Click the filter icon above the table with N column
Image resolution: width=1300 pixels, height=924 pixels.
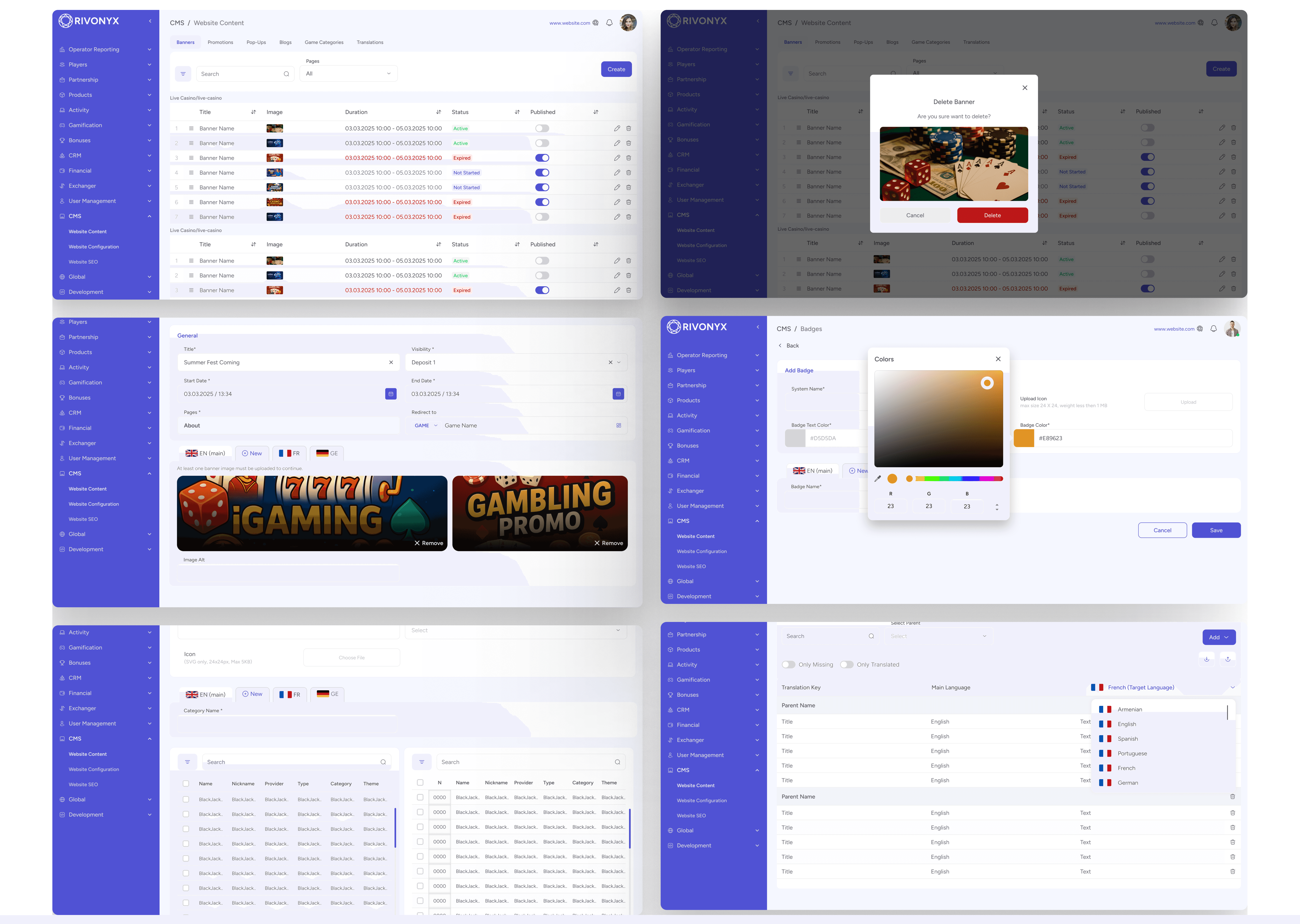pos(422,762)
